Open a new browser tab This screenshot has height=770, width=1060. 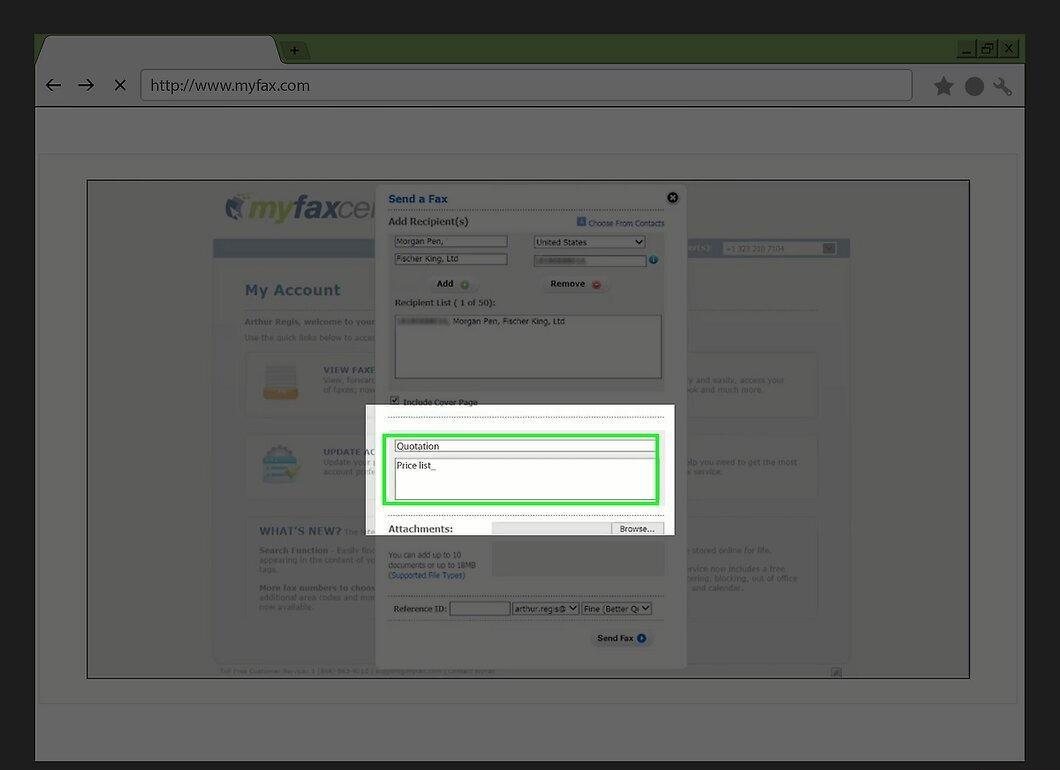(294, 50)
